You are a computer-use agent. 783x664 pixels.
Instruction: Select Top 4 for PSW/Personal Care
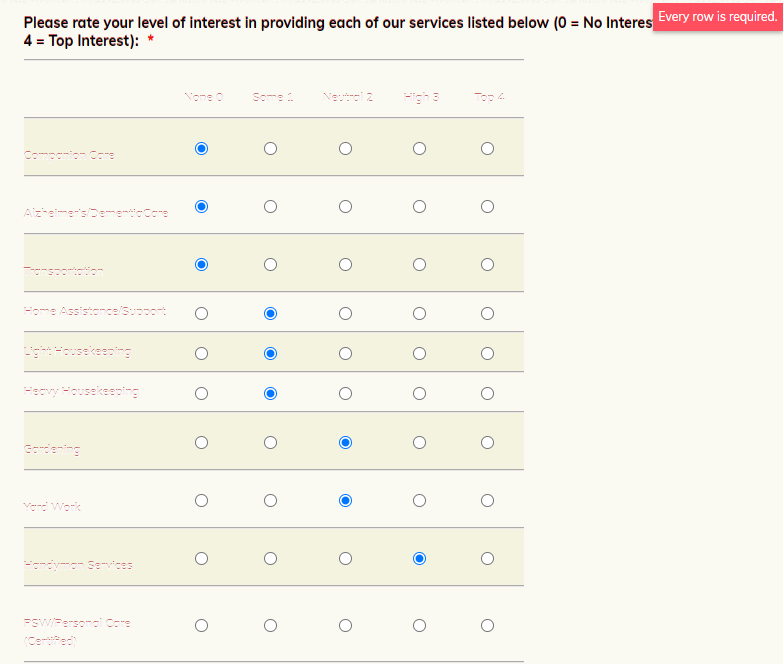tap(487, 626)
